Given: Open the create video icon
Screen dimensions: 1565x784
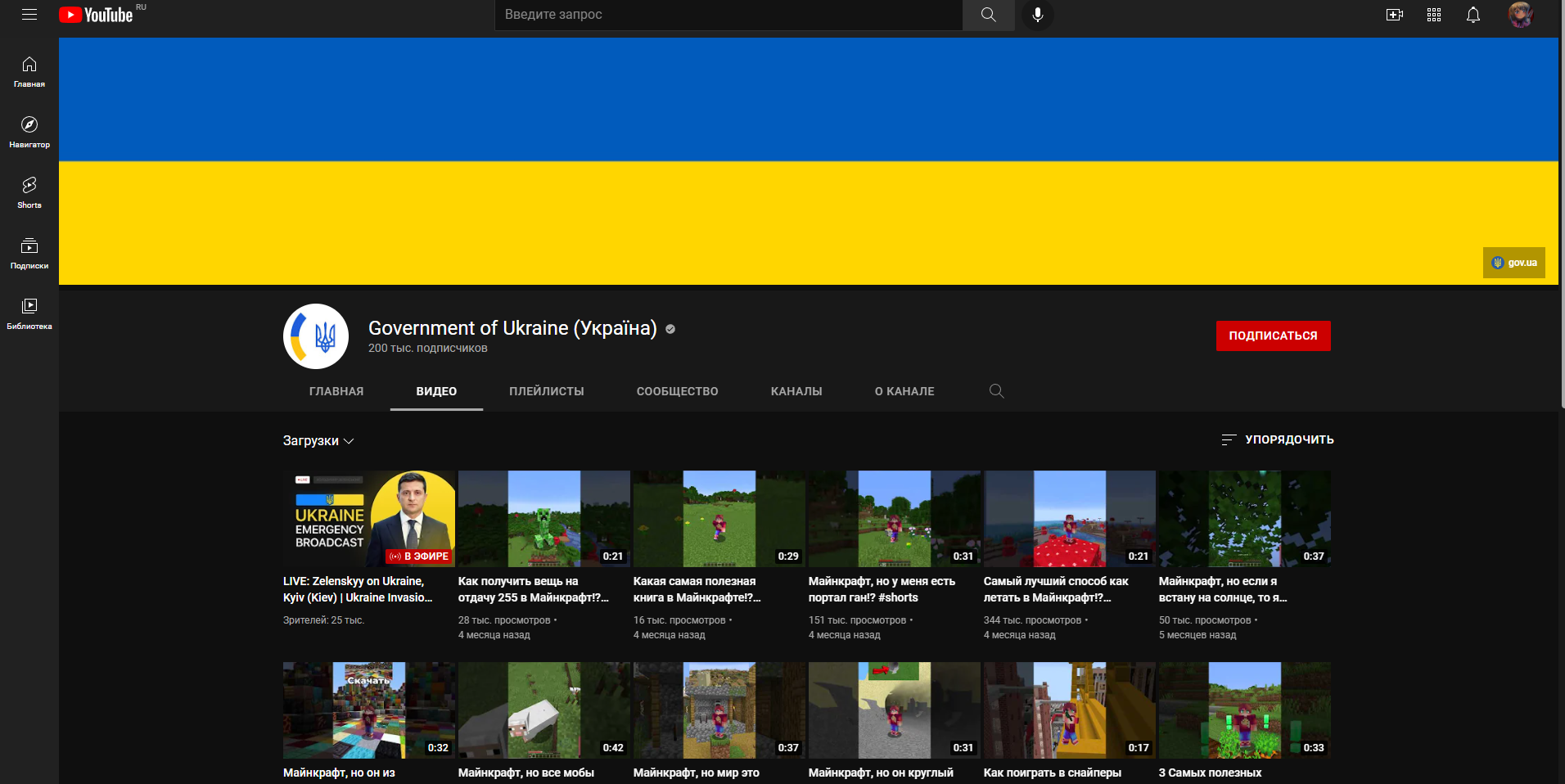Looking at the screenshot, I should tap(1395, 15).
